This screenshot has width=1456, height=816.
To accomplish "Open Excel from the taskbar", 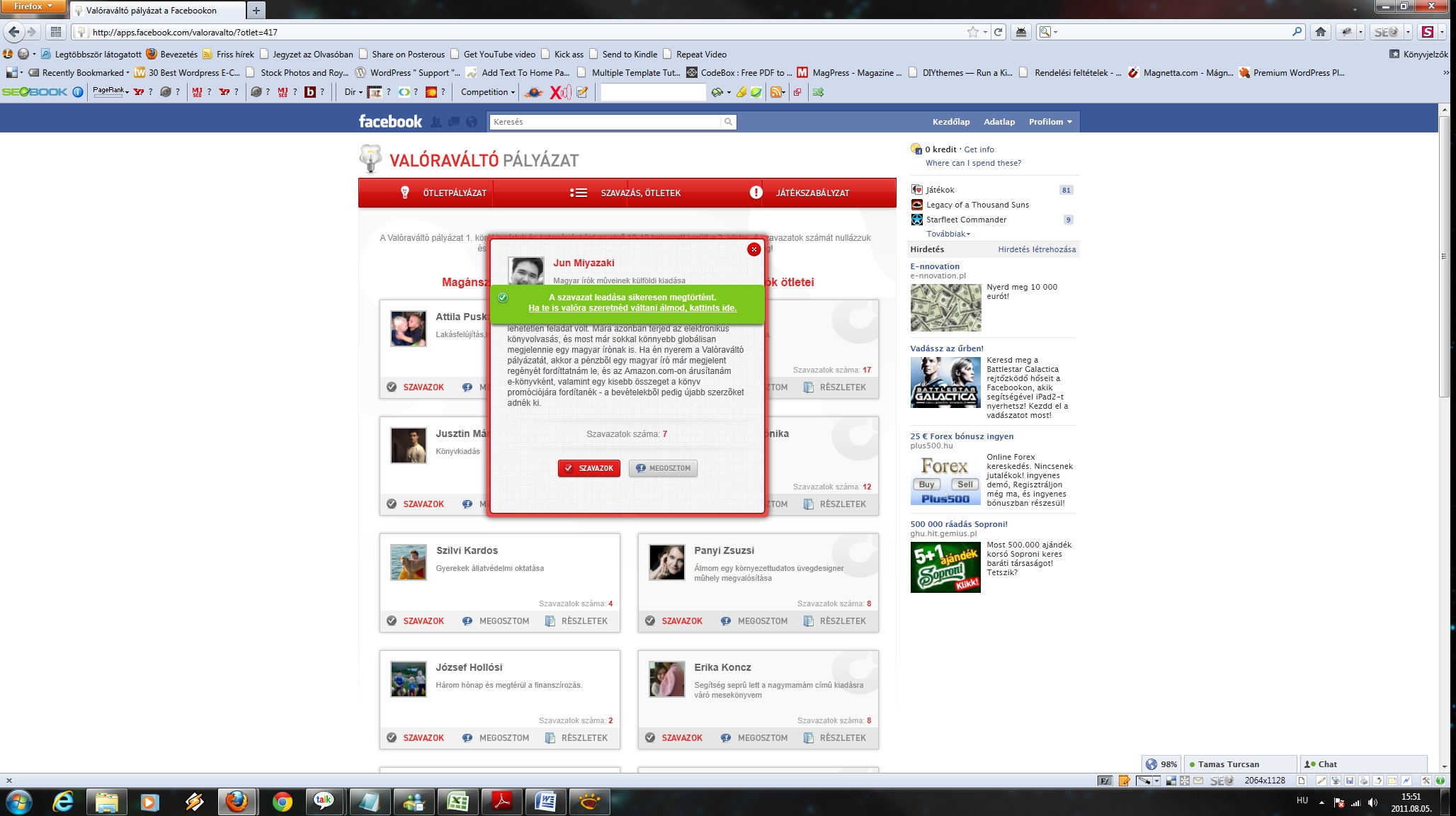I will pyautogui.click(x=457, y=802).
